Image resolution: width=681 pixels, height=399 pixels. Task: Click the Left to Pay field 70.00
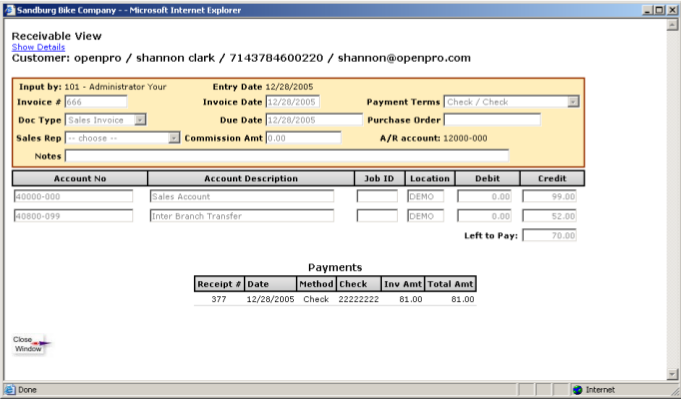tap(549, 235)
